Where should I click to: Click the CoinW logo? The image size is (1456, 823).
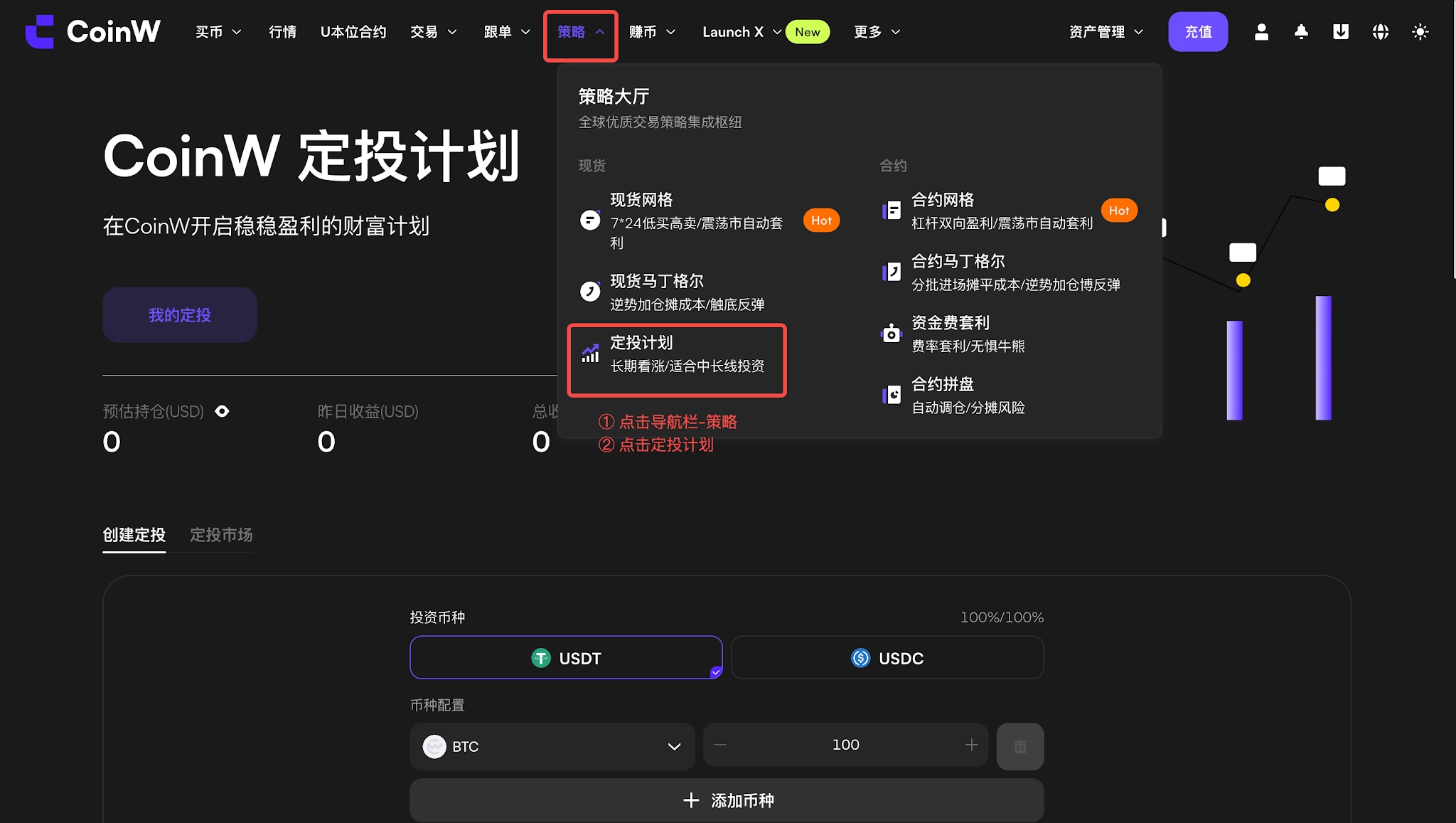click(x=93, y=32)
